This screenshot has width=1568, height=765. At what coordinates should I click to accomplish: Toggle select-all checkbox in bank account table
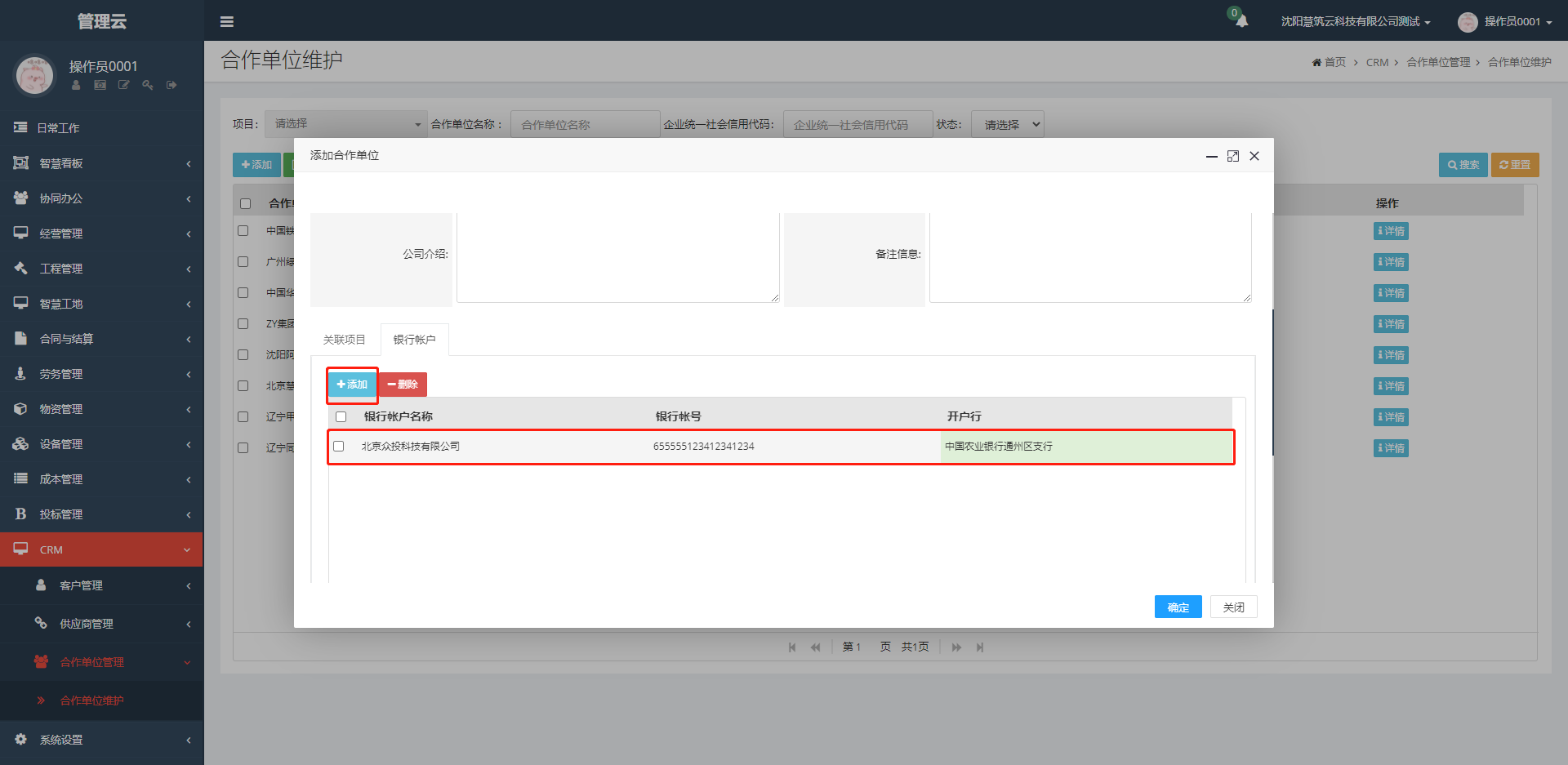coord(341,417)
